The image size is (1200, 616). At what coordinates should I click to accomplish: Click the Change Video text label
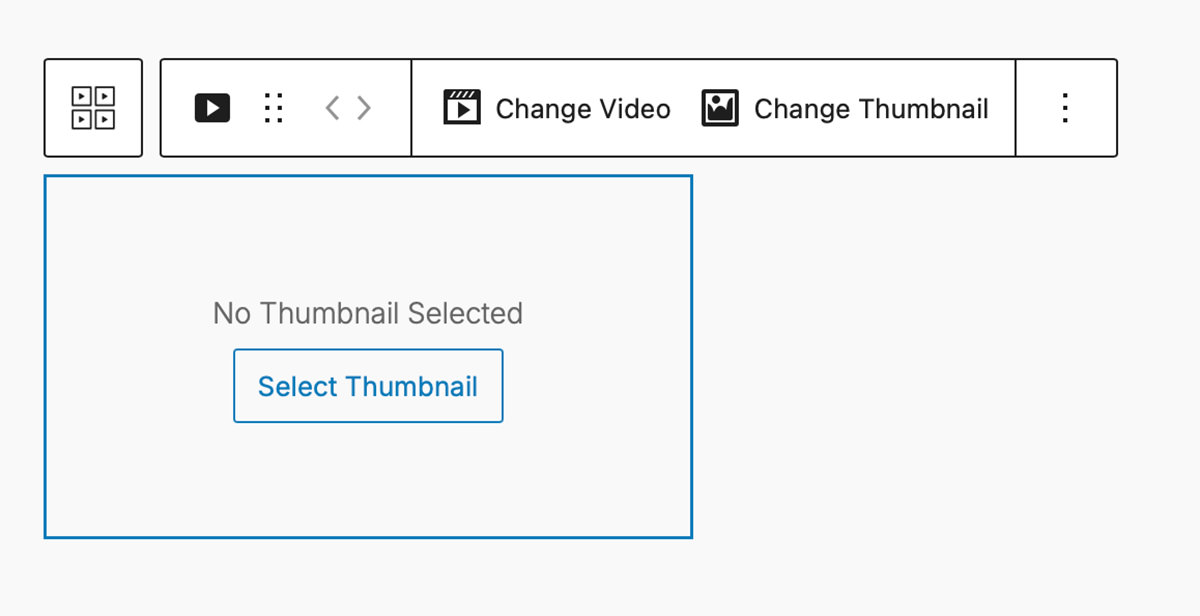[583, 109]
